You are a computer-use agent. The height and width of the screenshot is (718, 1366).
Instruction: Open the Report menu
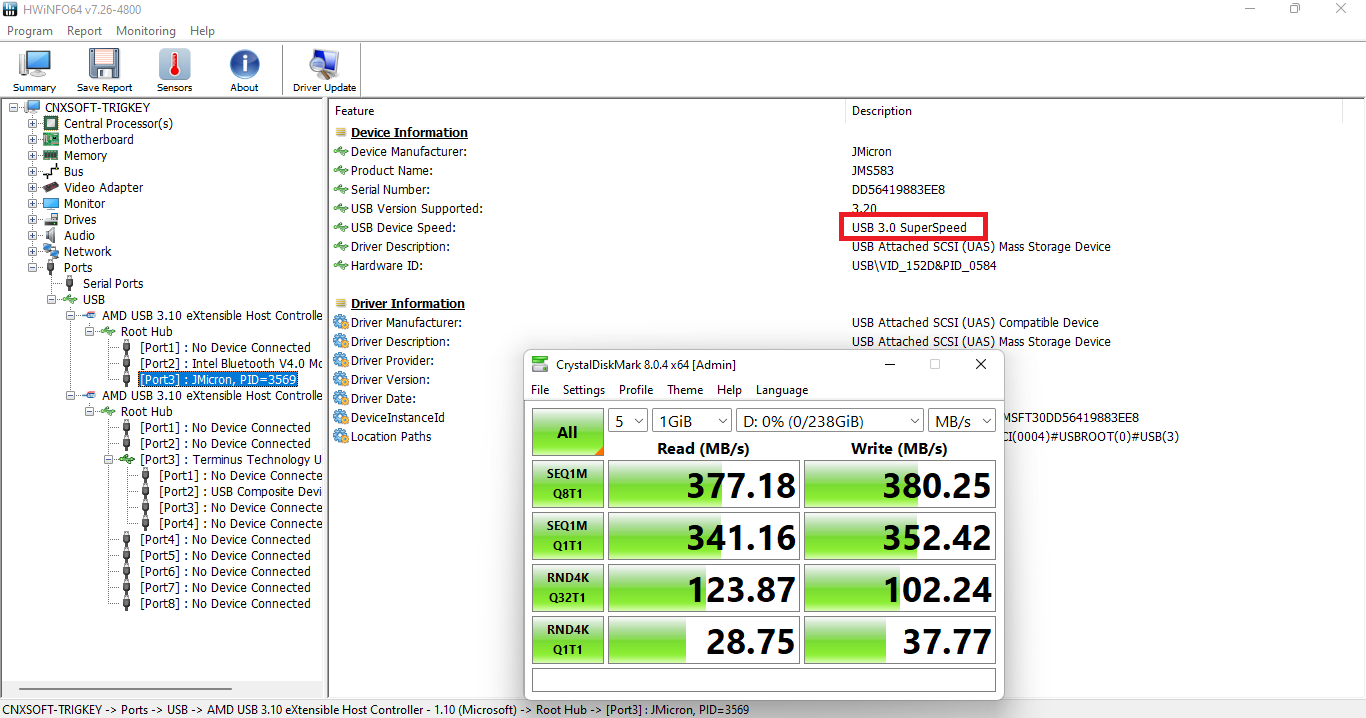(84, 31)
